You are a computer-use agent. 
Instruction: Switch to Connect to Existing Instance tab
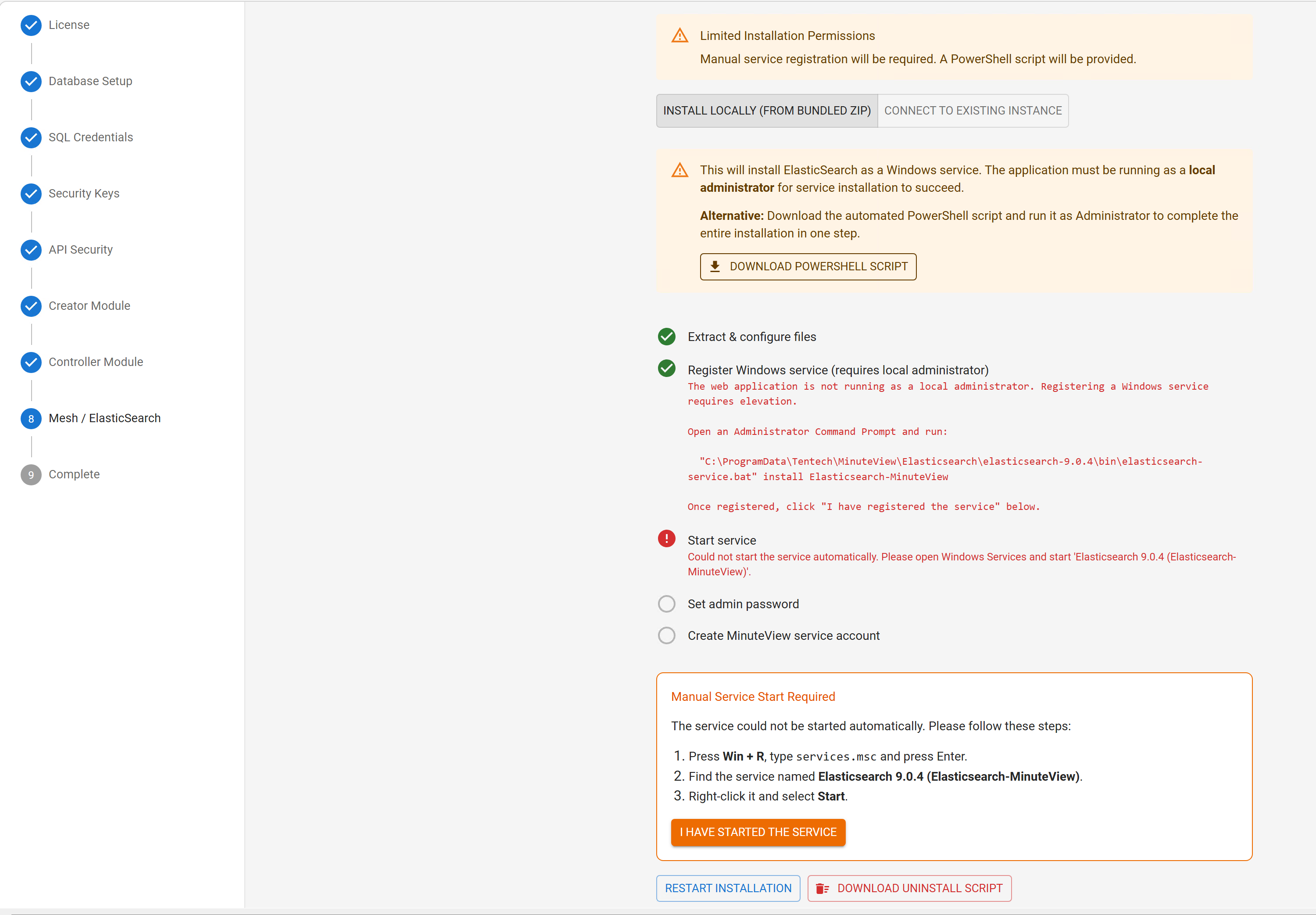972,111
